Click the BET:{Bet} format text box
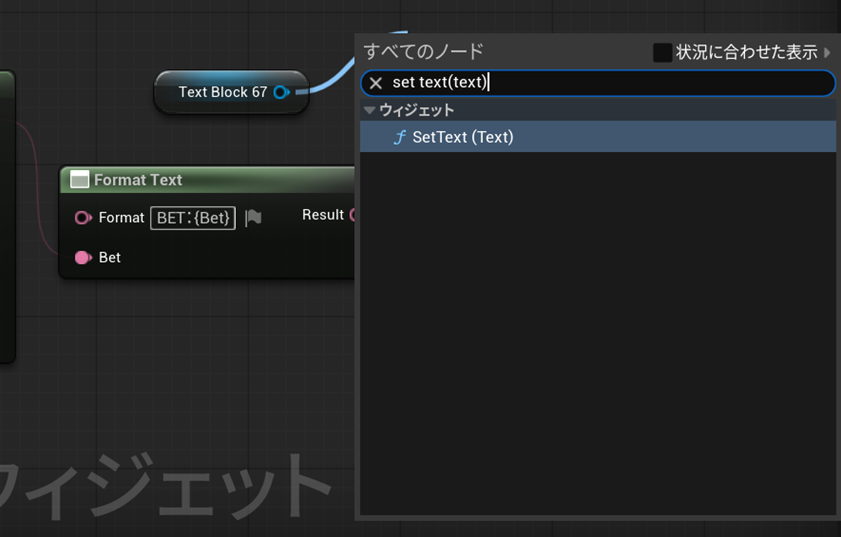This screenshot has width=841, height=537. coord(193,217)
